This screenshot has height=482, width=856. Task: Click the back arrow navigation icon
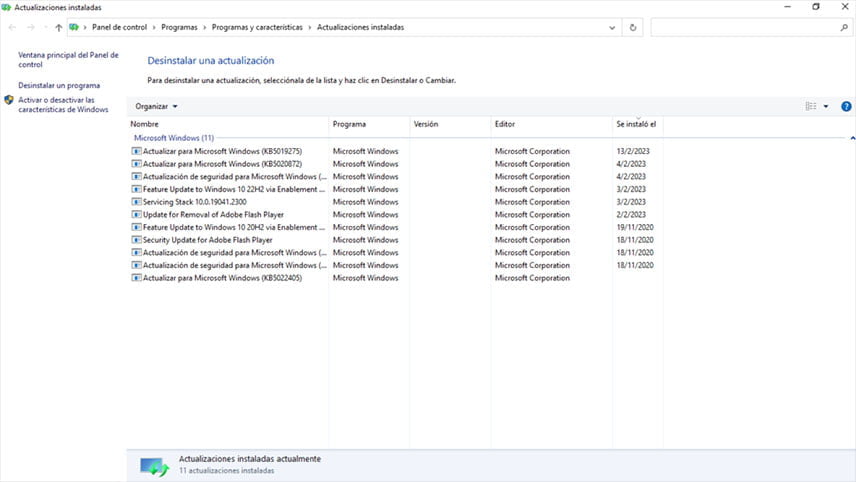click(x=12, y=27)
